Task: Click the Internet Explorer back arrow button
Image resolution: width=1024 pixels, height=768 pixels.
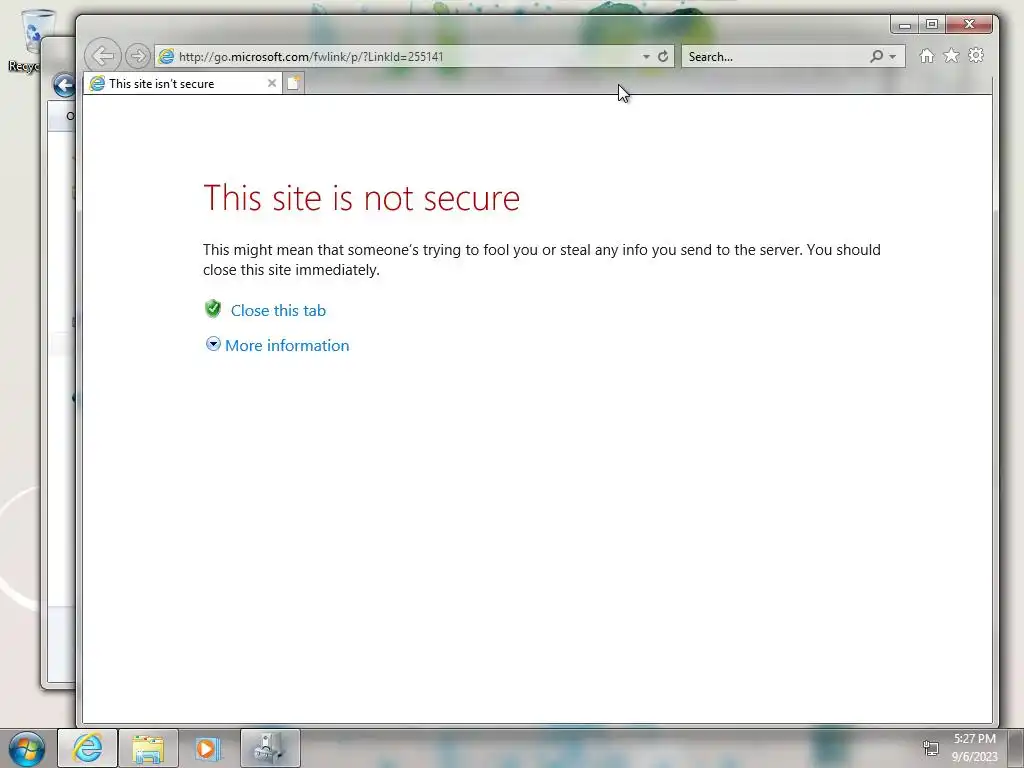Action: click(103, 56)
